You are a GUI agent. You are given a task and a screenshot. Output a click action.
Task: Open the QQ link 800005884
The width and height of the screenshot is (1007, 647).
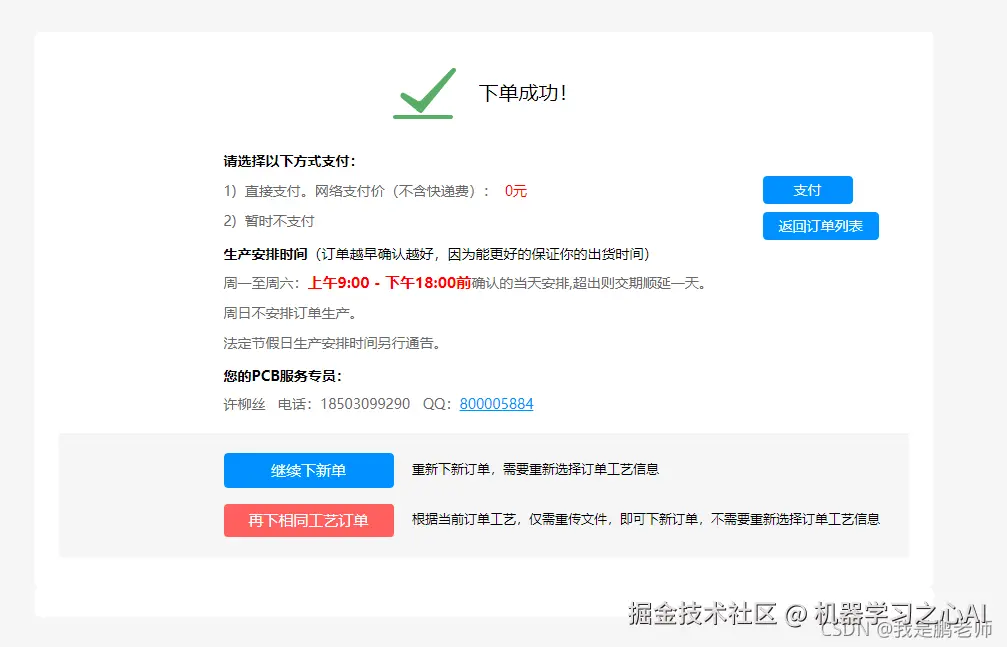tap(498, 404)
